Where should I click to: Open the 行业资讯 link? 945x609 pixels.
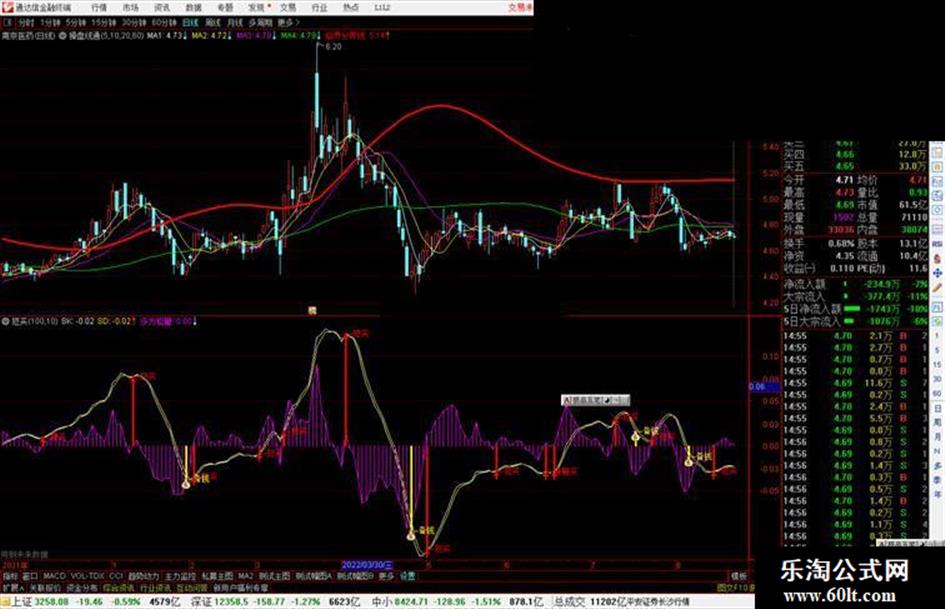(x=155, y=587)
